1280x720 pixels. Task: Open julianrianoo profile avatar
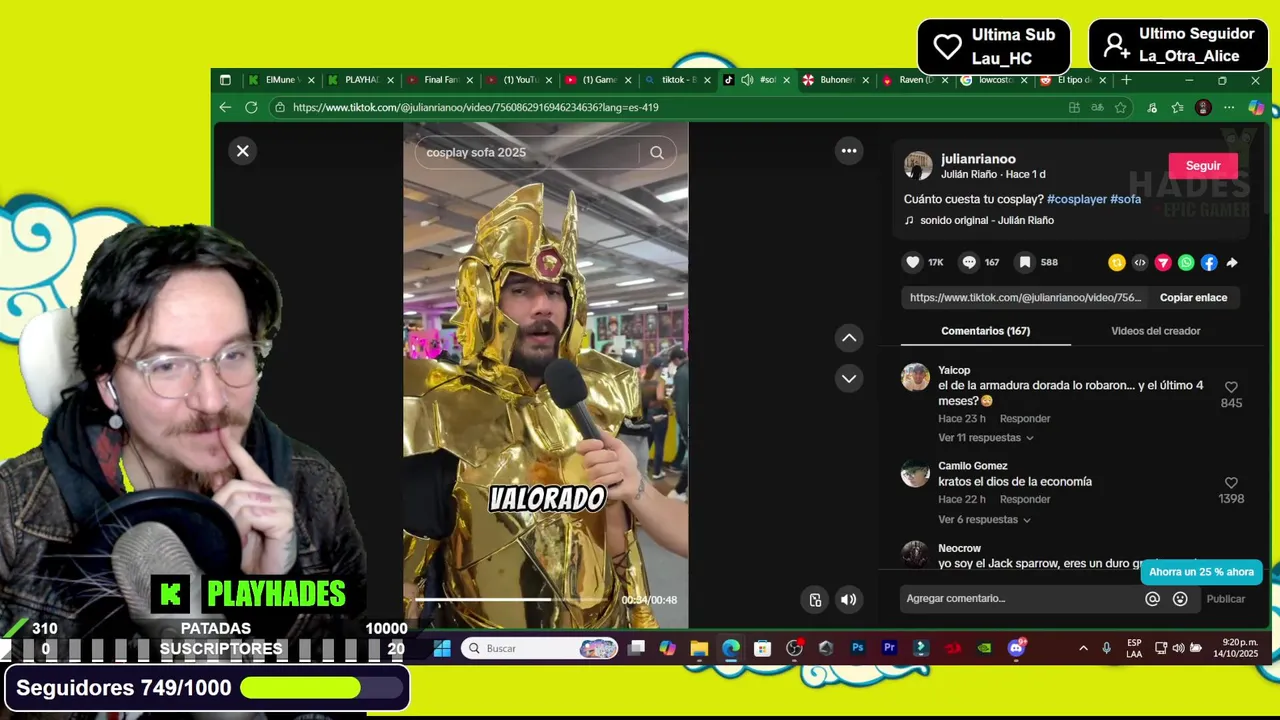(918, 166)
